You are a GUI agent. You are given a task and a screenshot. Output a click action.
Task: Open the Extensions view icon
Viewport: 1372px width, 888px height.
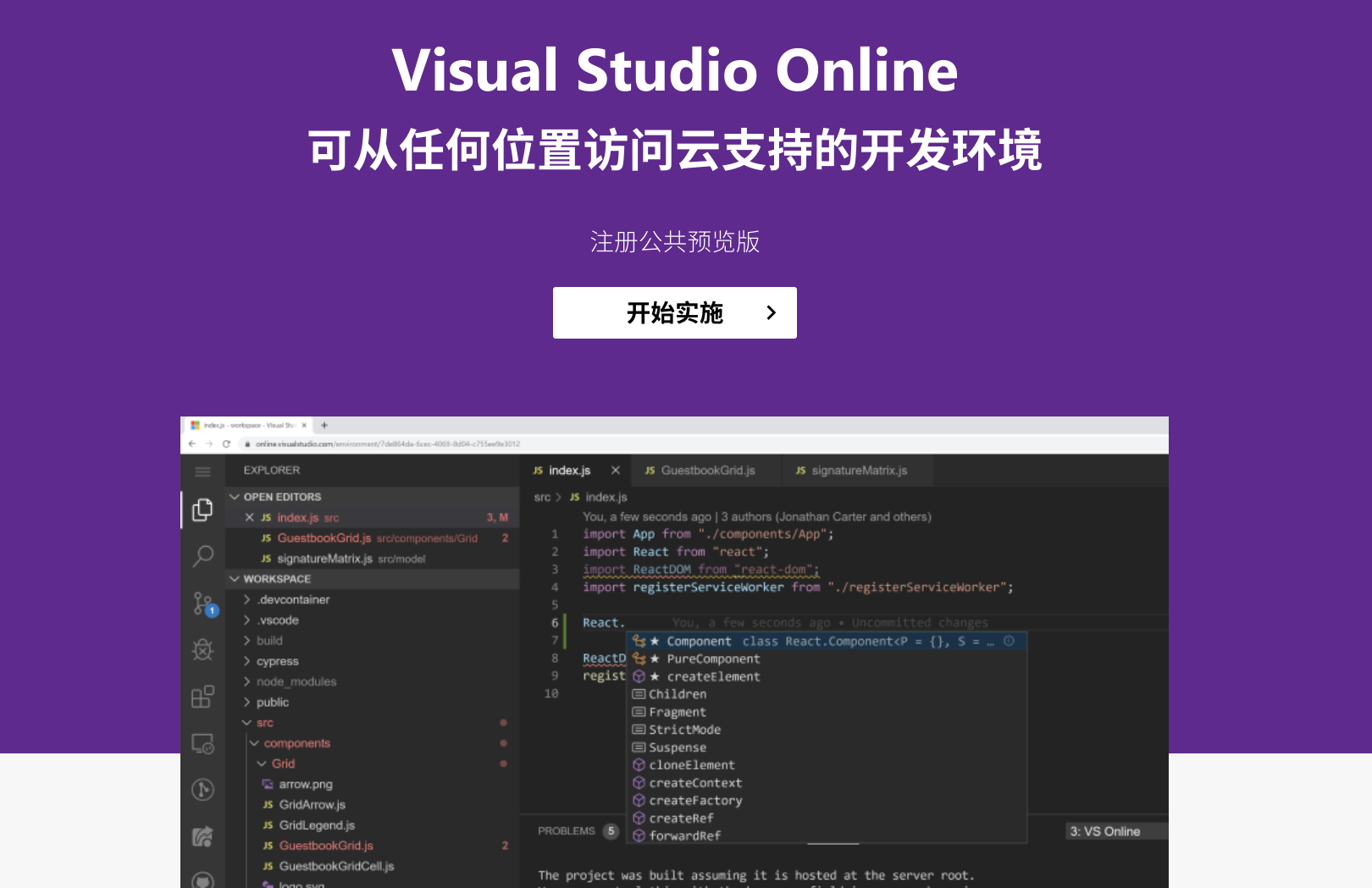(202, 697)
